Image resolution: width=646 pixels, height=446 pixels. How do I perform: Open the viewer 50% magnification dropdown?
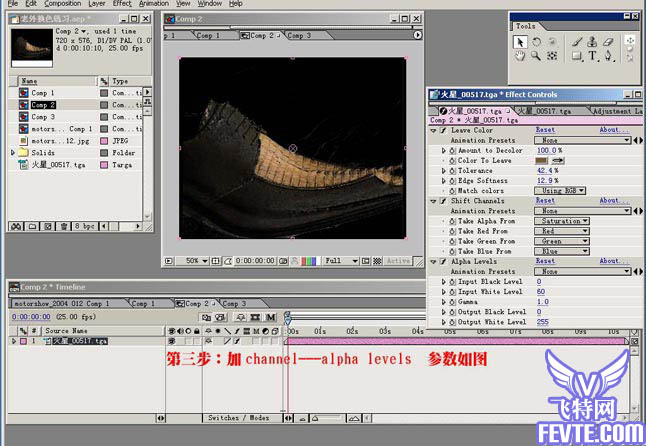pyautogui.click(x=192, y=261)
